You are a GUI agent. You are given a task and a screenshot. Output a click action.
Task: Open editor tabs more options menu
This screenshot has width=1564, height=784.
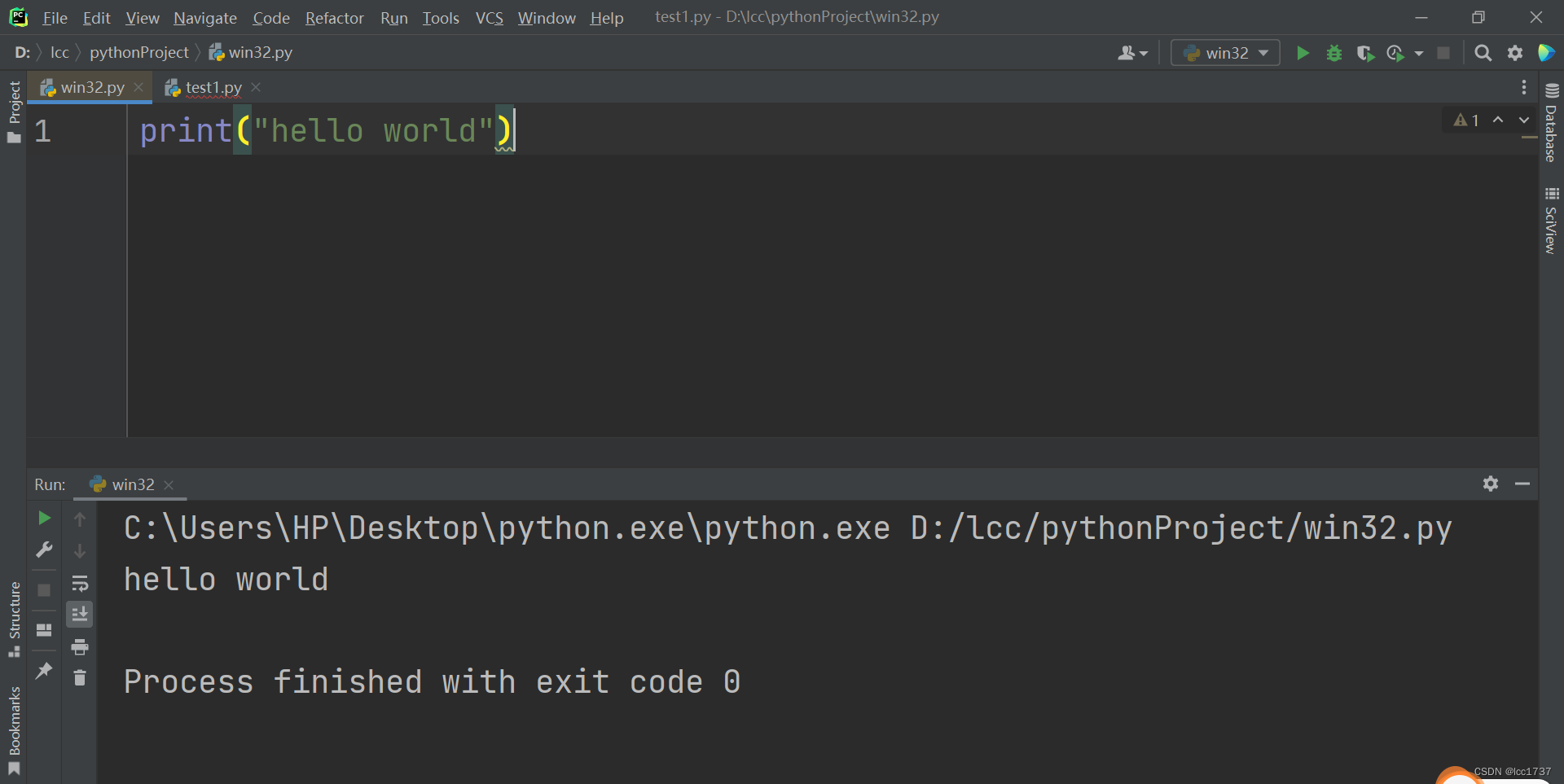(x=1523, y=87)
